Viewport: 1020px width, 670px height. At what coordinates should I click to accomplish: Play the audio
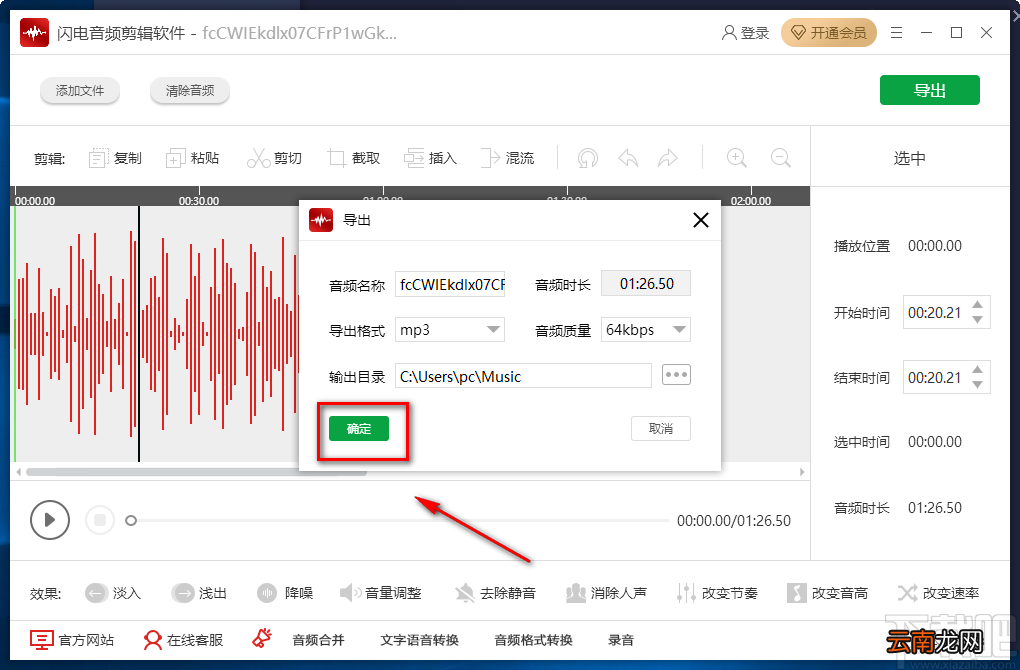tap(49, 520)
